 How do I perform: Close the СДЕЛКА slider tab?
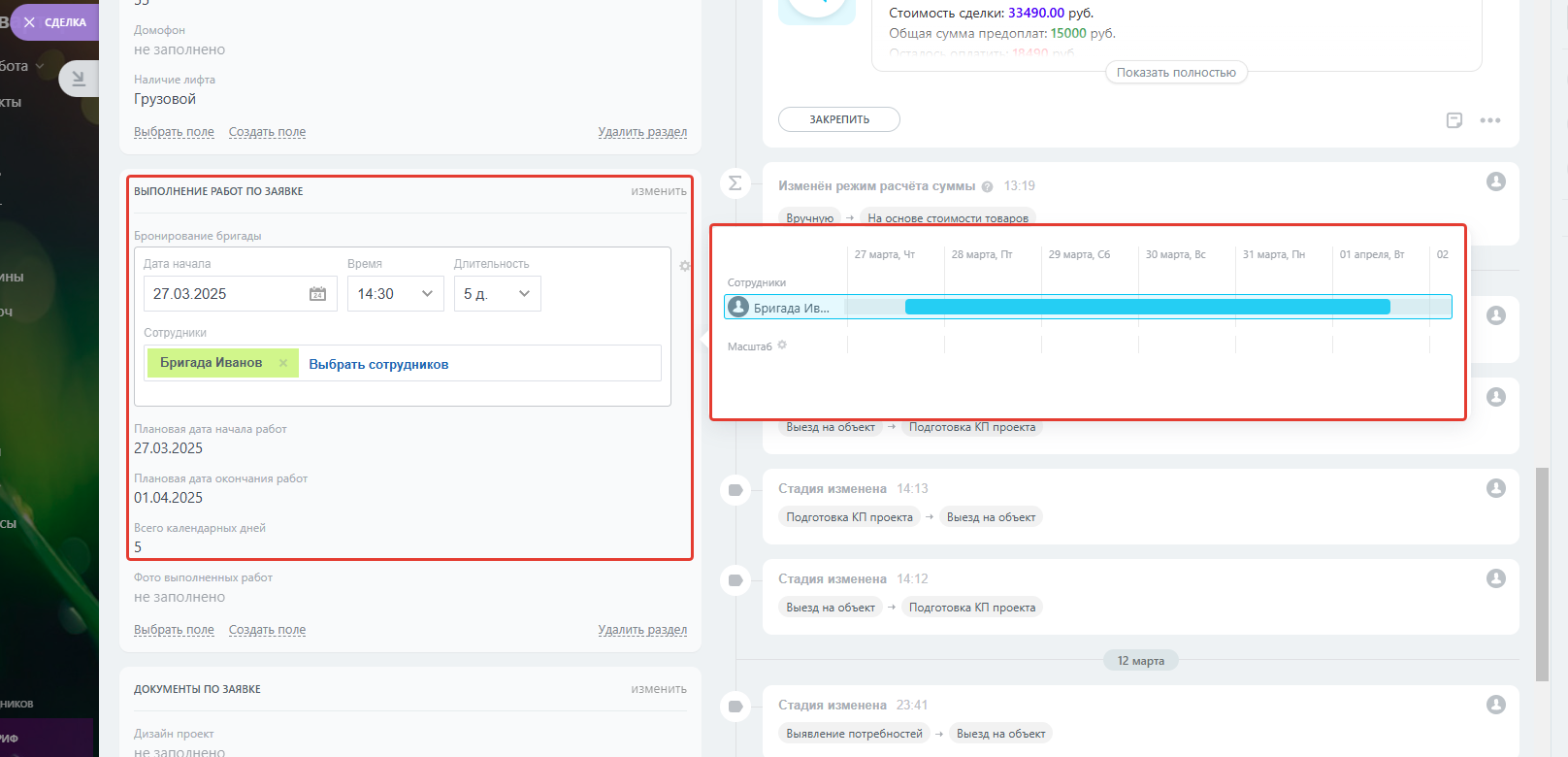point(29,22)
